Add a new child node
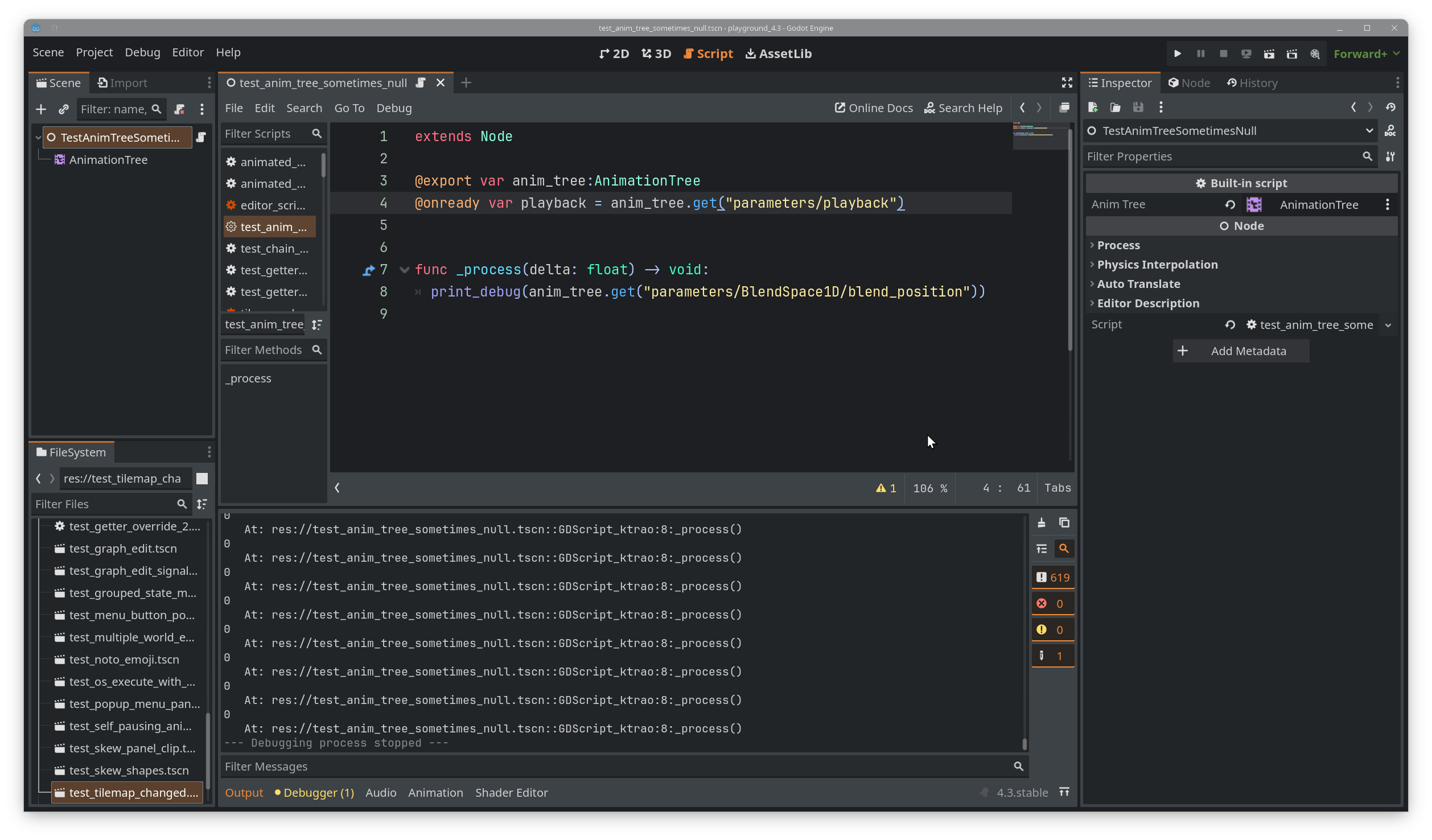 click(x=41, y=109)
